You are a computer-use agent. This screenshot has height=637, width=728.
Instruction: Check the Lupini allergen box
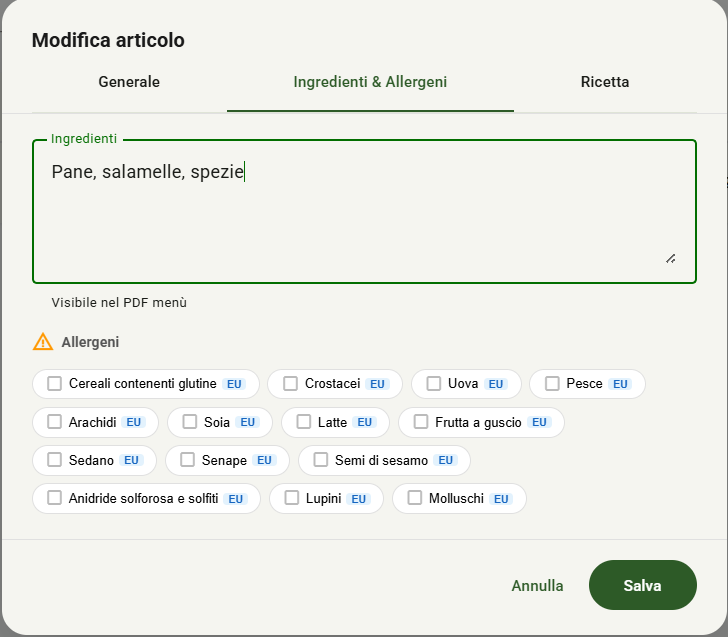292,498
